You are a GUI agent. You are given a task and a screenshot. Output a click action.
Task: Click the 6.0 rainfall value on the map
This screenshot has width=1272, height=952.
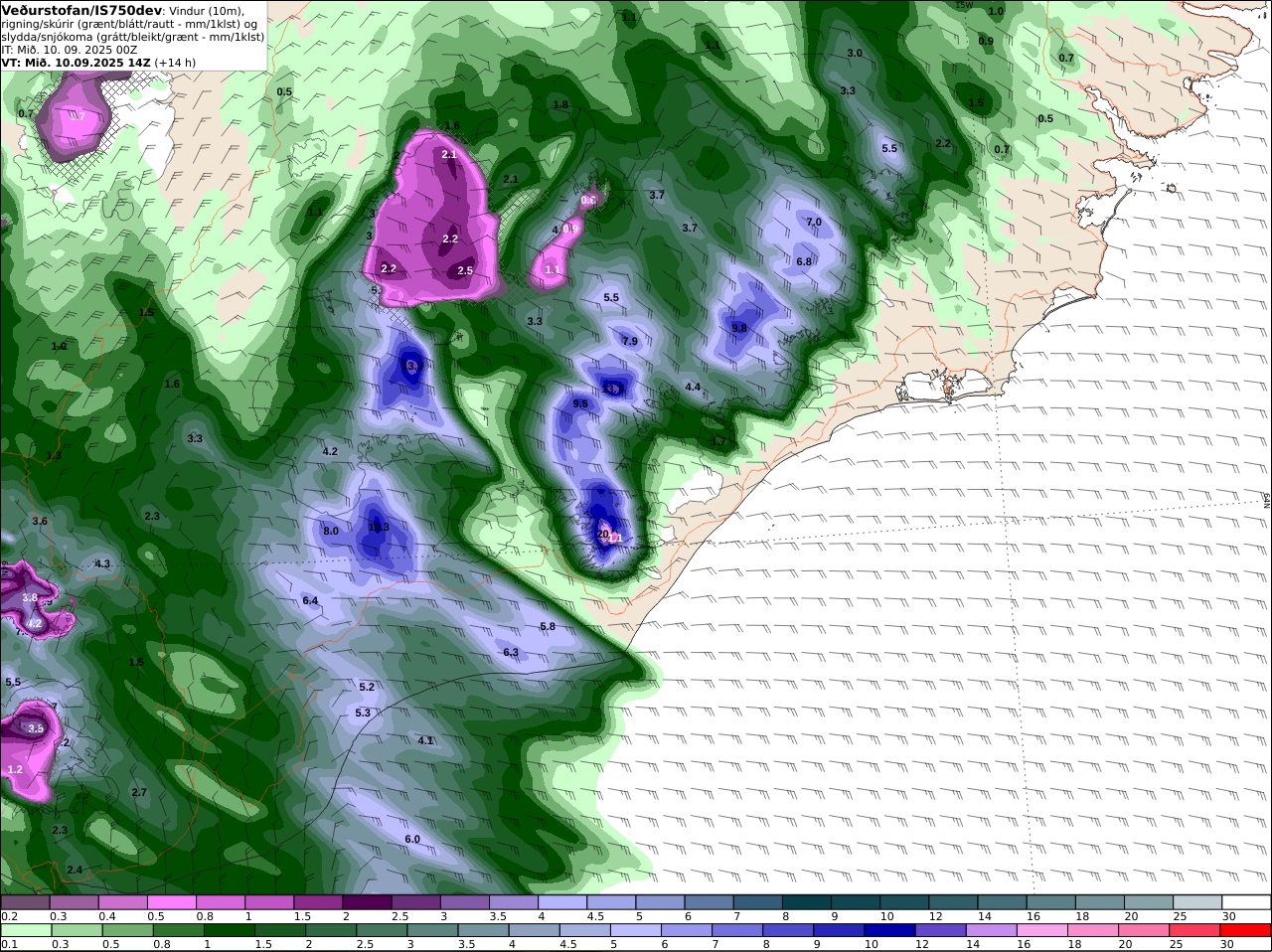point(412,839)
